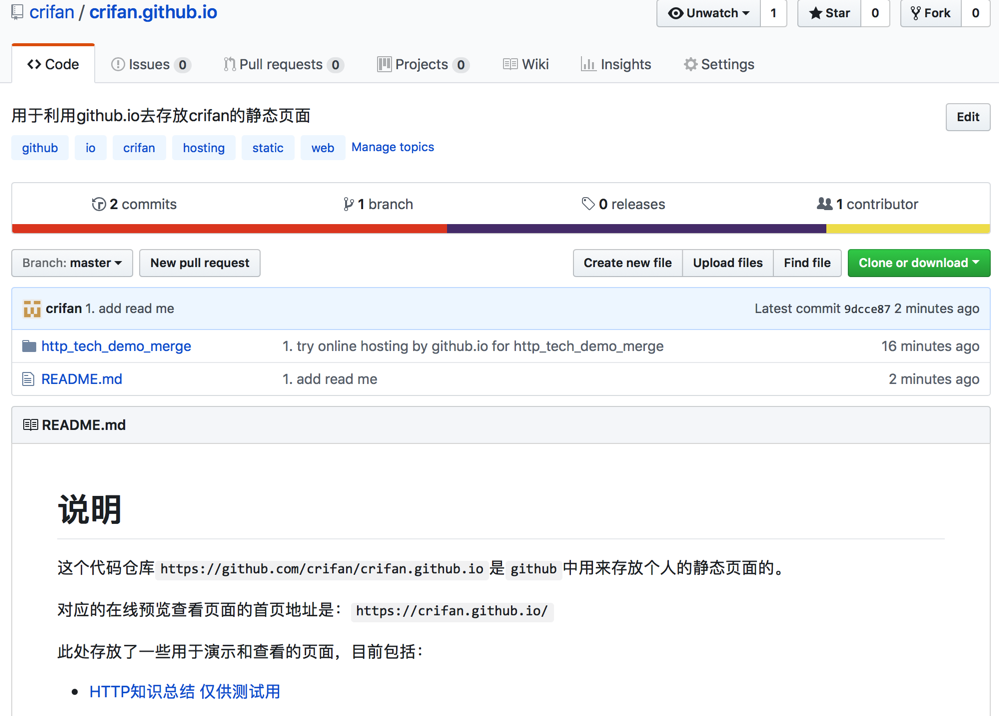999x716 pixels.
Task: Star this repository
Action: click(x=829, y=13)
